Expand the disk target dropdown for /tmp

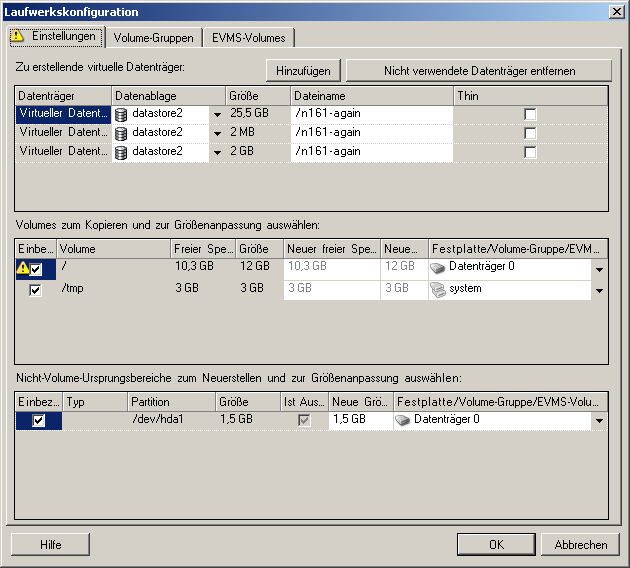pos(598,291)
